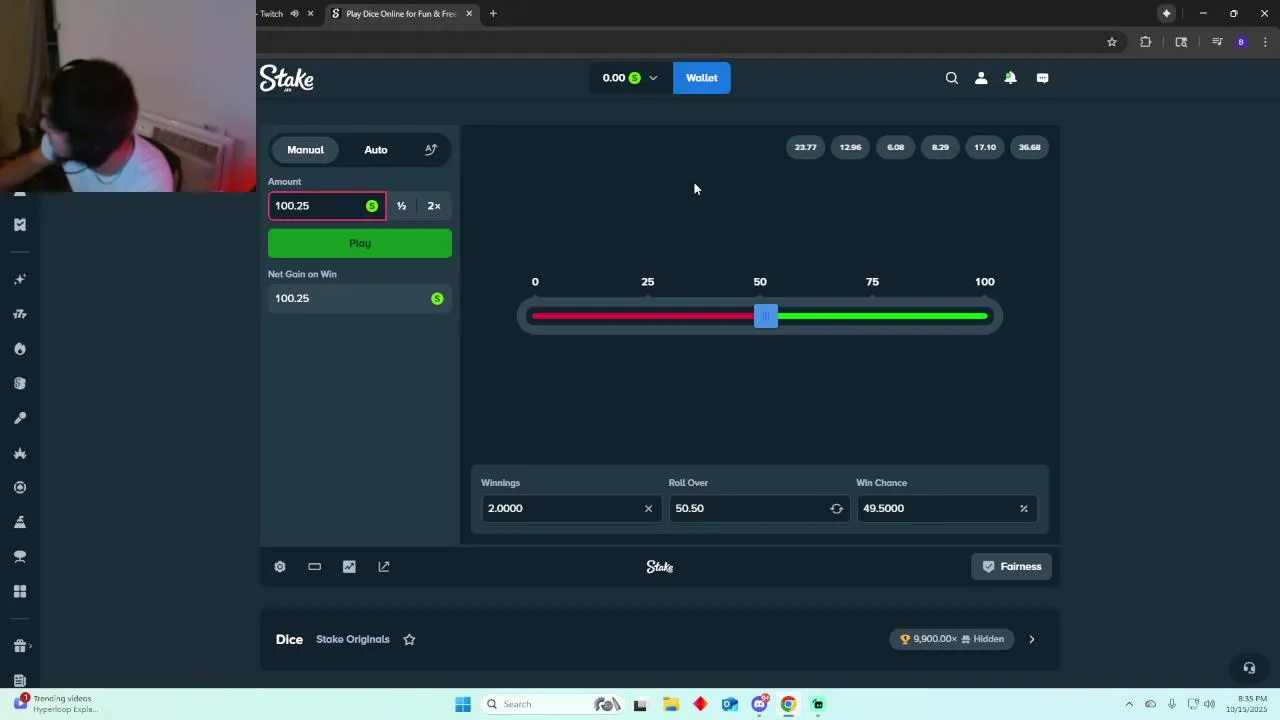Open Stake Originals link
This screenshot has width=1280, height=720.
(x=353, y=639)
